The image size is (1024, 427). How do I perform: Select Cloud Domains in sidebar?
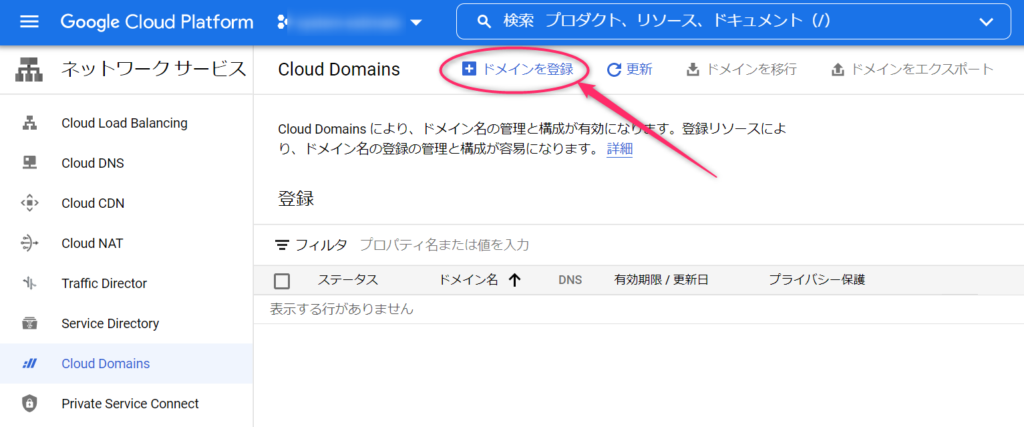pos(105,364)
